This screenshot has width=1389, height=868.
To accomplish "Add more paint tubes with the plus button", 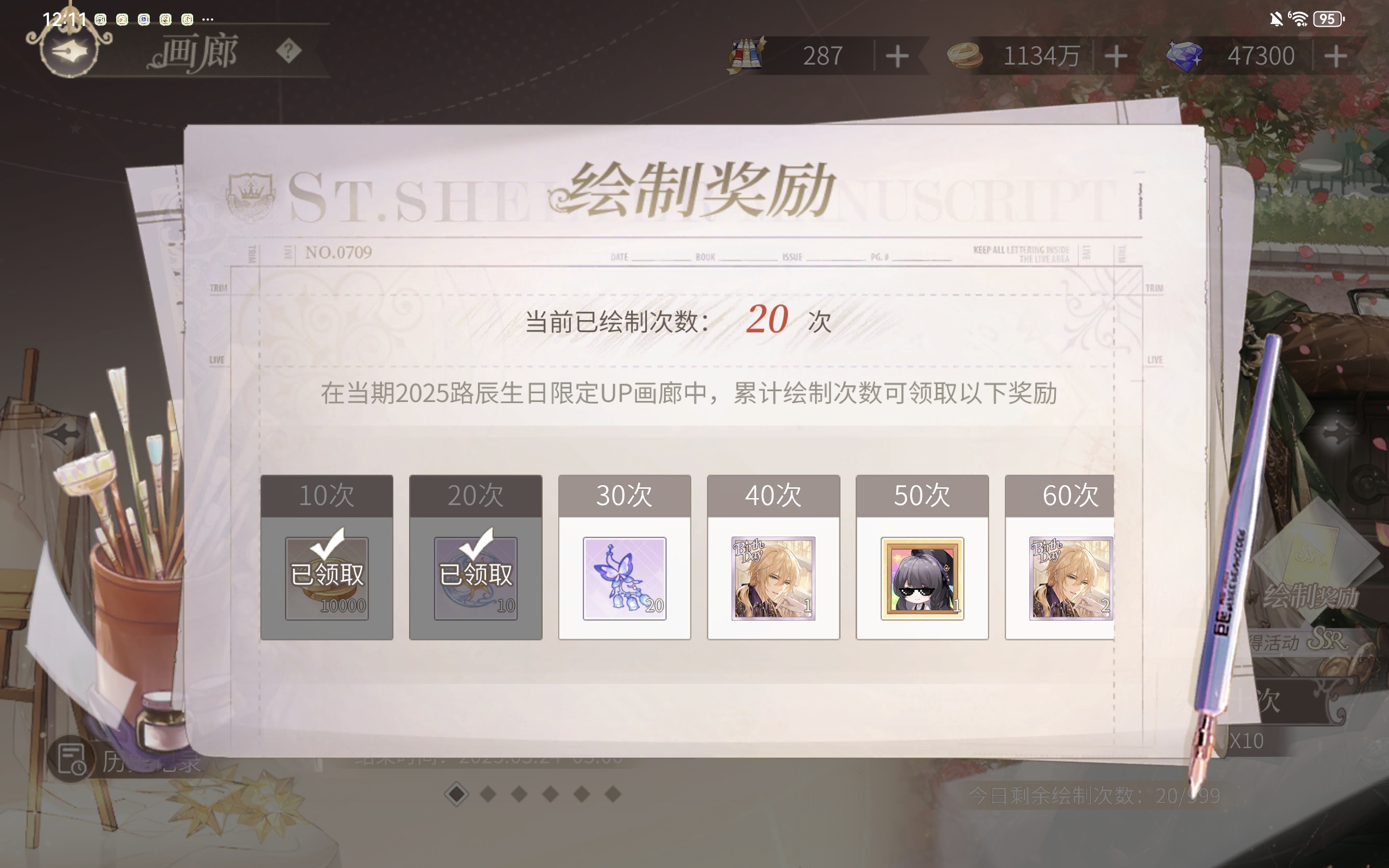I will (x=896, y=56).
